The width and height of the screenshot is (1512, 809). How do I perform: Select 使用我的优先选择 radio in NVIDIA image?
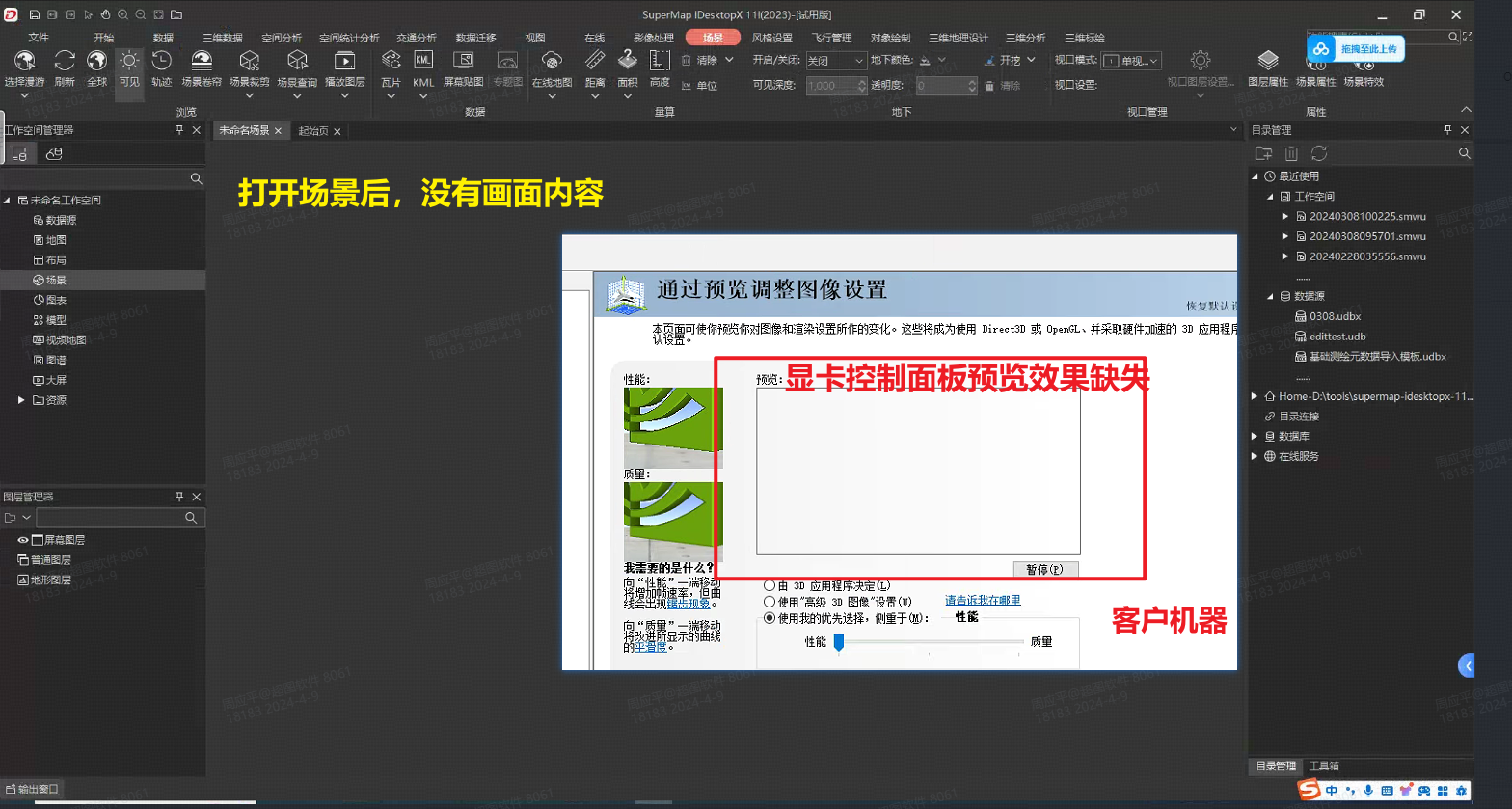(x=769, y=618)
